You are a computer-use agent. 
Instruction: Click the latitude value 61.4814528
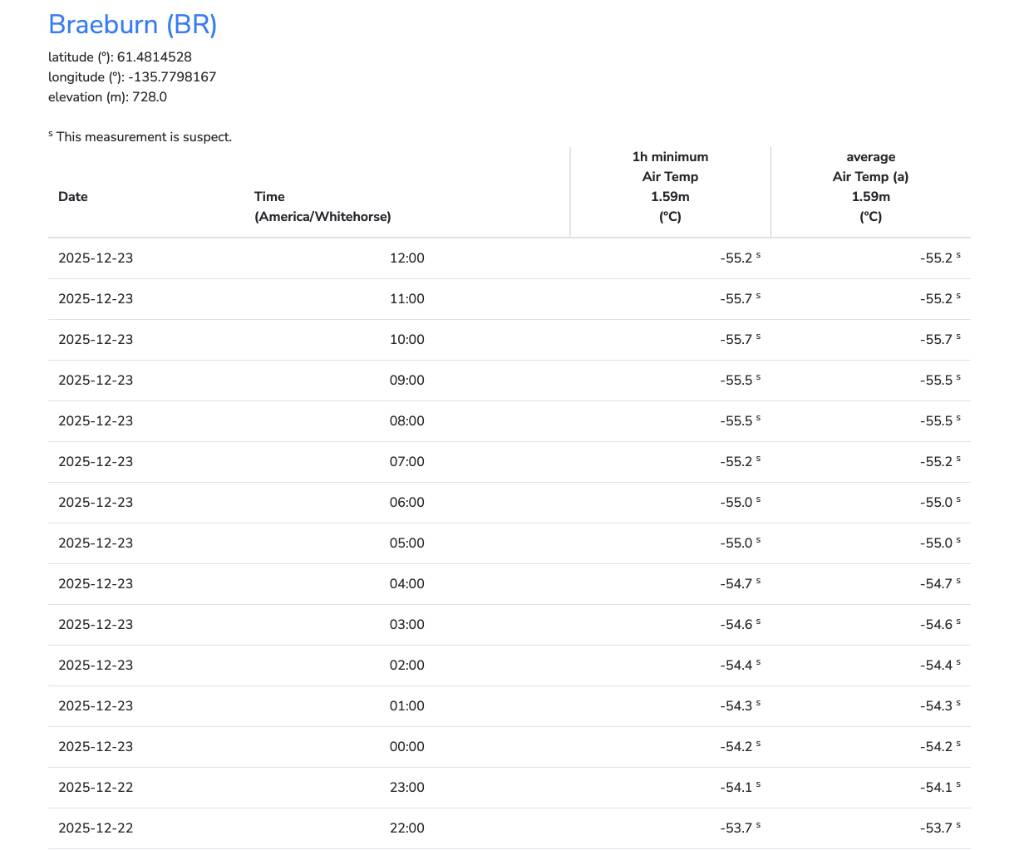[154, 57]
